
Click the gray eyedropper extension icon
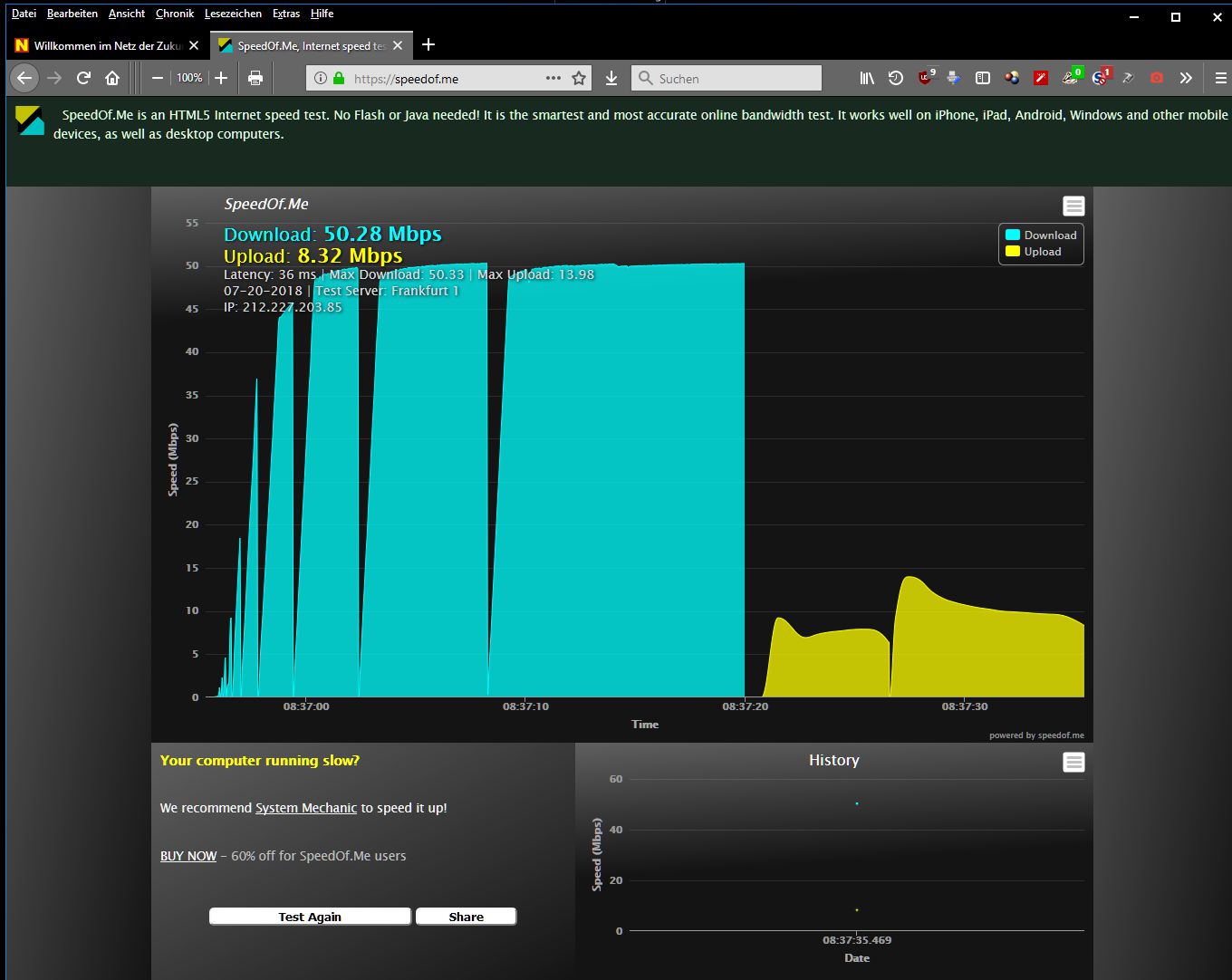point(1128,78)
